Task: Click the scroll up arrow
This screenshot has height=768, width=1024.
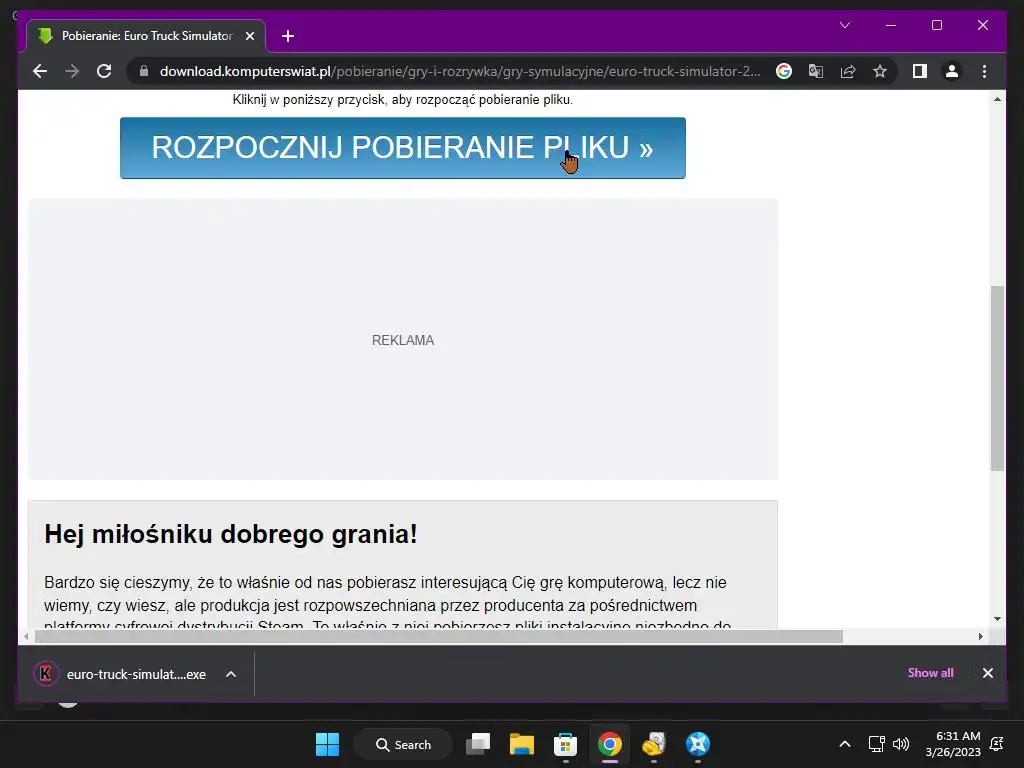Action: tap(997, 99)
